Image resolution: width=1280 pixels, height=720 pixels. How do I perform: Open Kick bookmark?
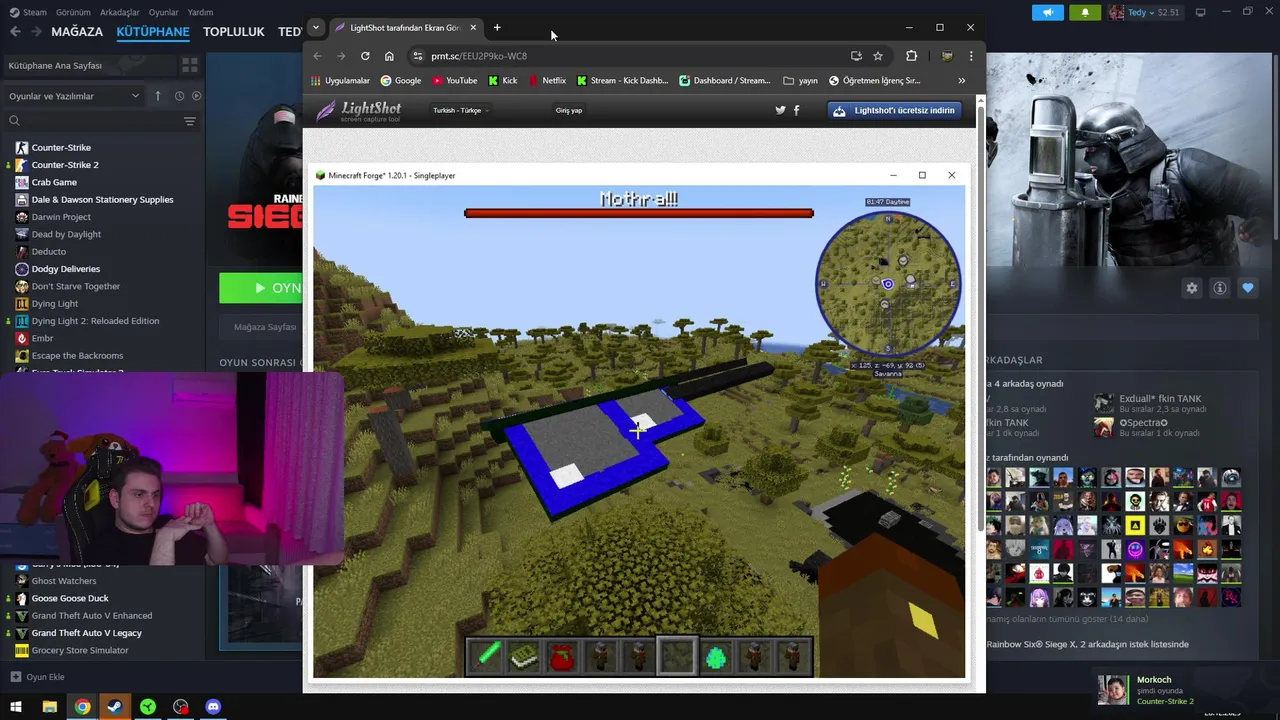503,80
